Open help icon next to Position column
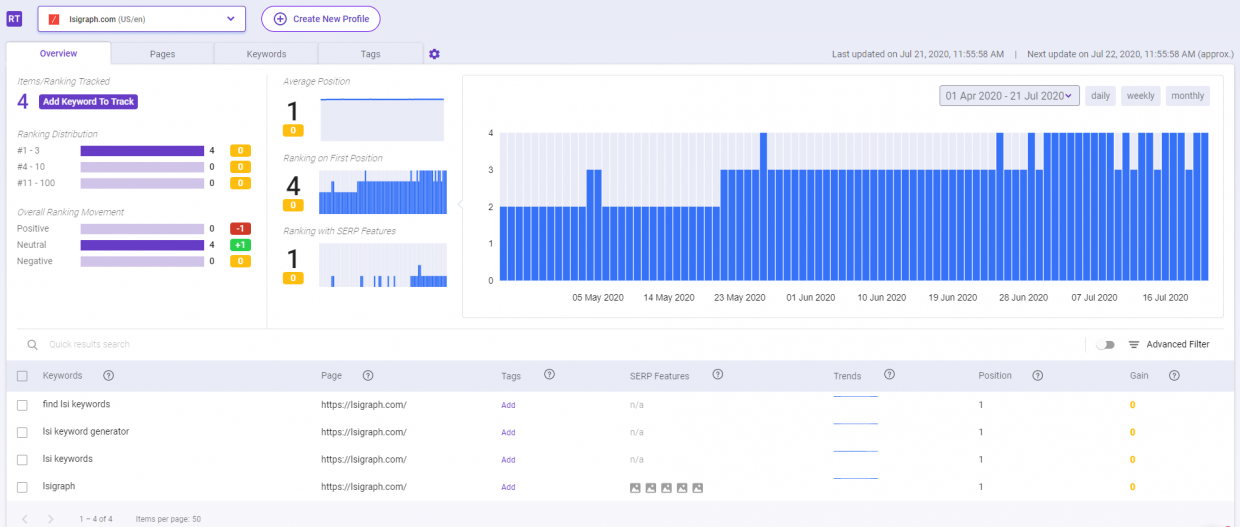Screen dimensions: 1240x527 tap(1038, 376)
